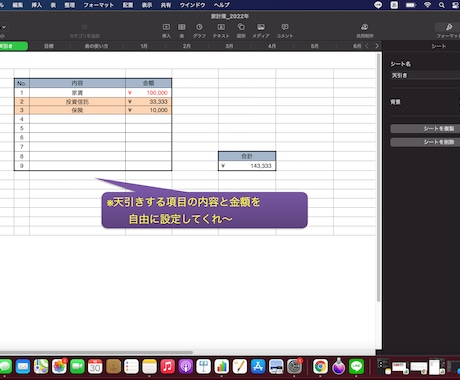460x380 pixels.
Task: Switch to the 2月 sheet tab
Action: (x=187, y=46)
